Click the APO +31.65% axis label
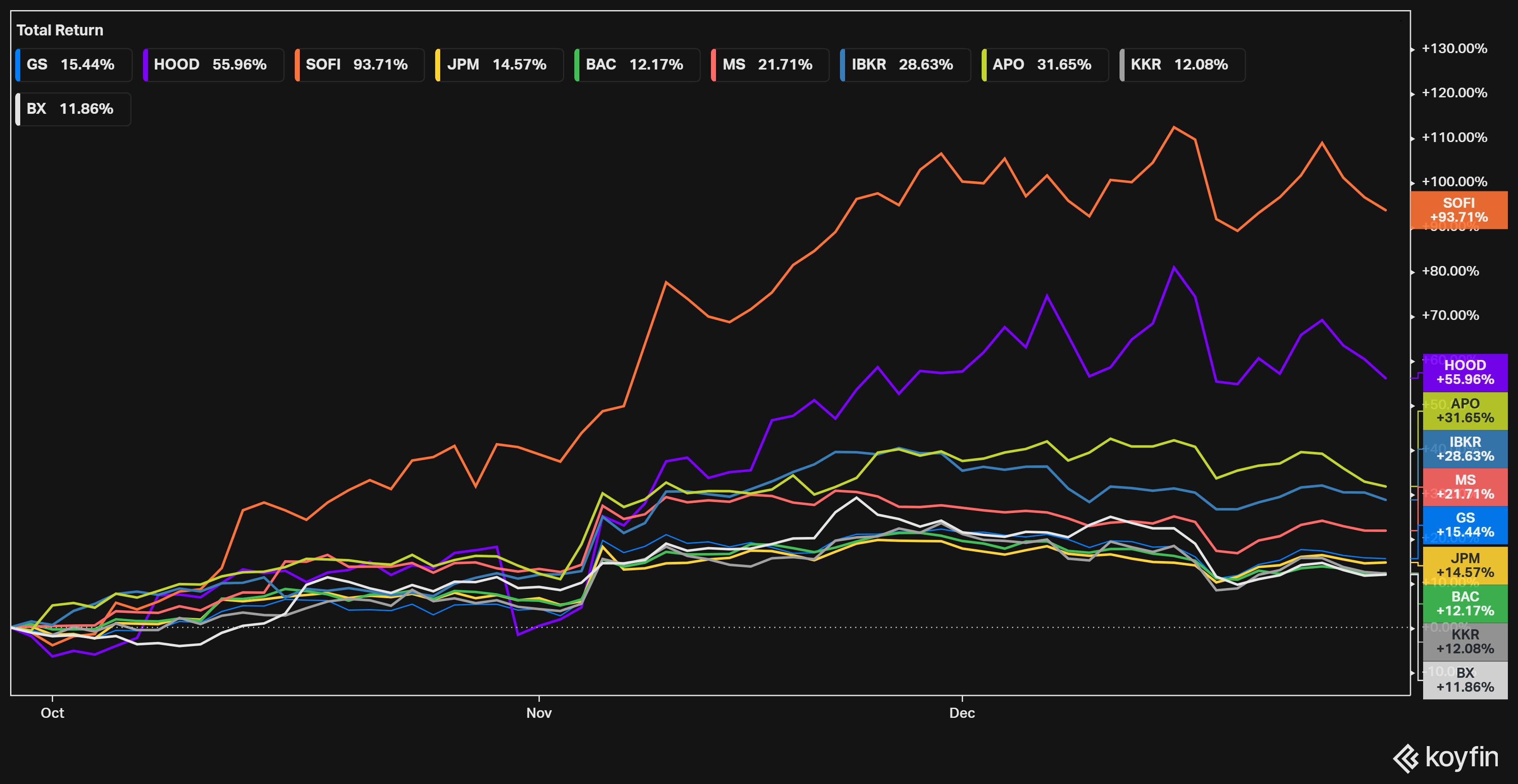This screenshot has width=1518, height=784. (x=1464, y=411)
